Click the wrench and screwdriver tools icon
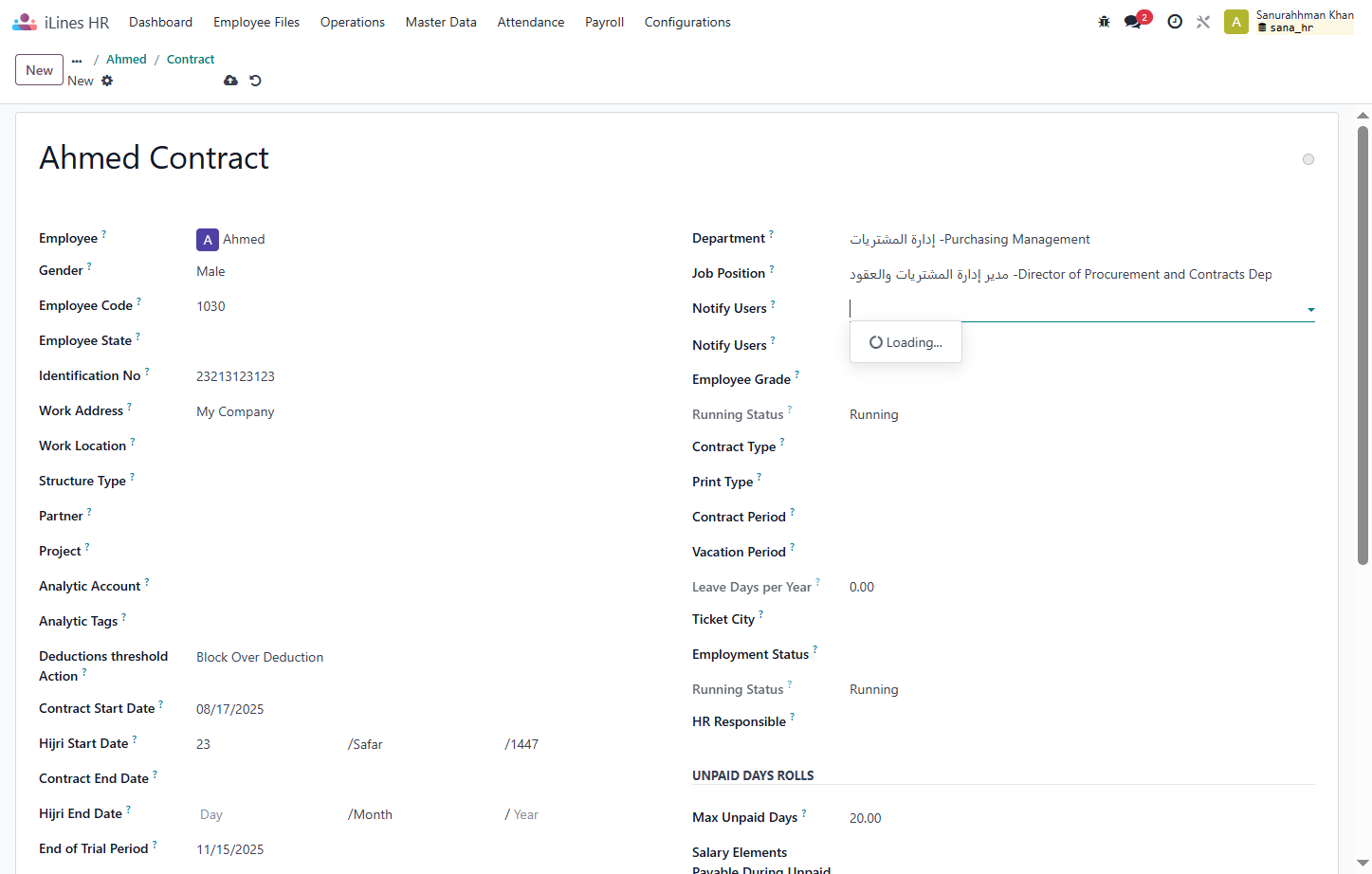This screenshot has height=874, width=1372. pyautogui.click(x=1203, y=22)
